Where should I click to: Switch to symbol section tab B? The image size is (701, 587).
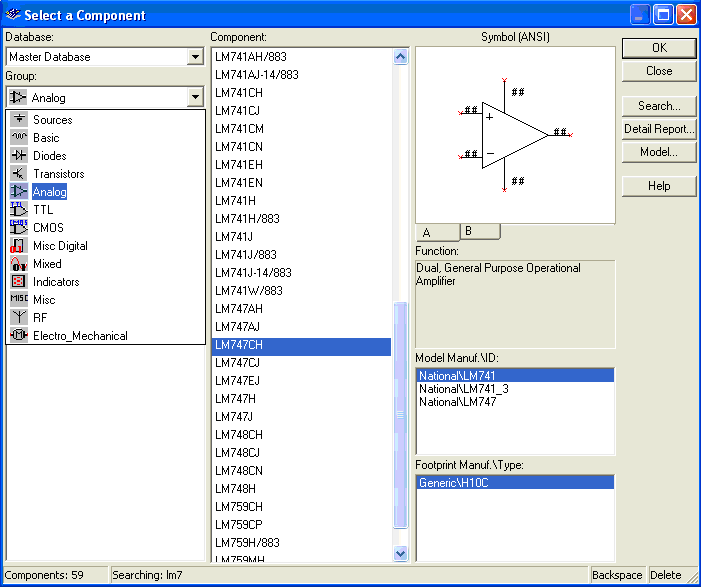(480, 232)
